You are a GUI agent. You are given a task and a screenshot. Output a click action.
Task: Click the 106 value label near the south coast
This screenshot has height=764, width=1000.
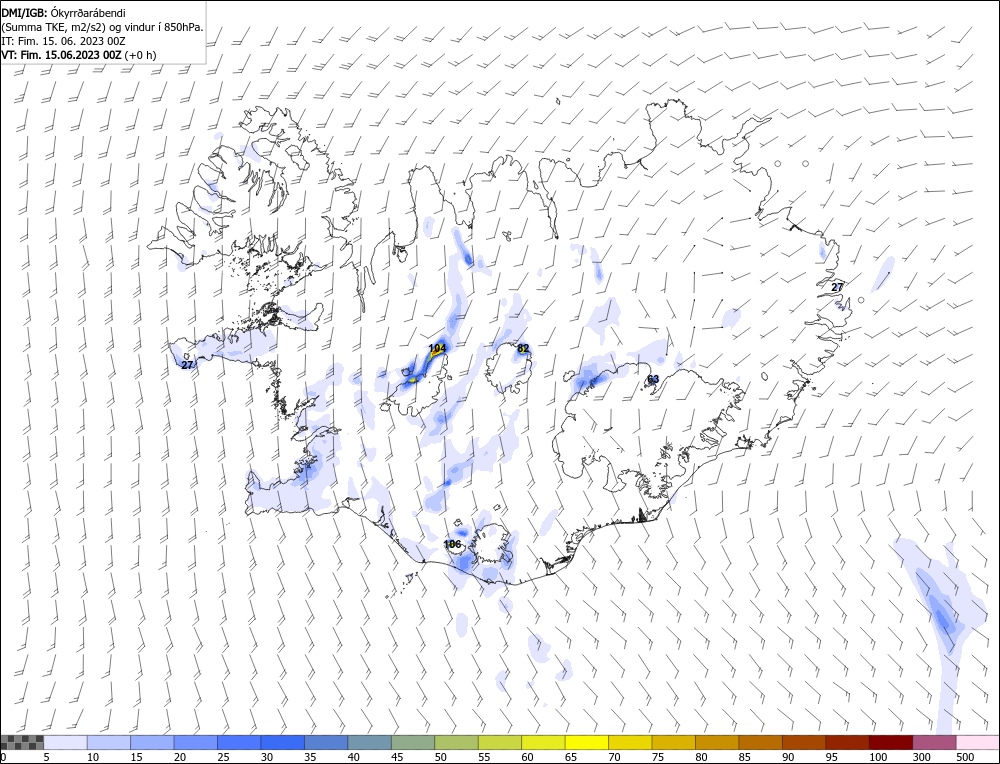[452, 544]
